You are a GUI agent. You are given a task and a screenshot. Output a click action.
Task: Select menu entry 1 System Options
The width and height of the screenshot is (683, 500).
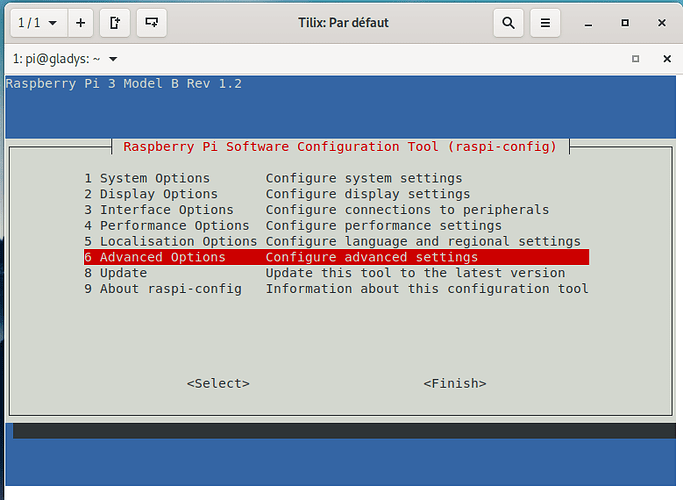(336, 178)
